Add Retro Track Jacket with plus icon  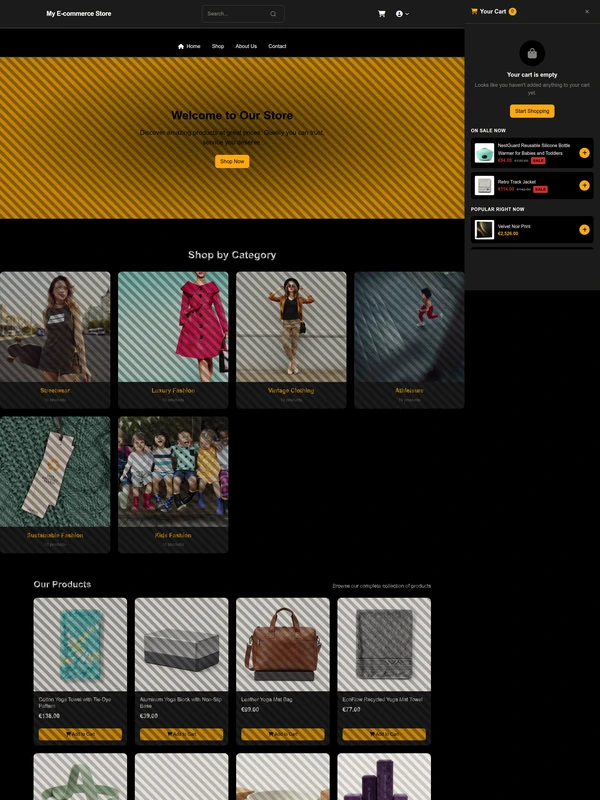(584, 185)
